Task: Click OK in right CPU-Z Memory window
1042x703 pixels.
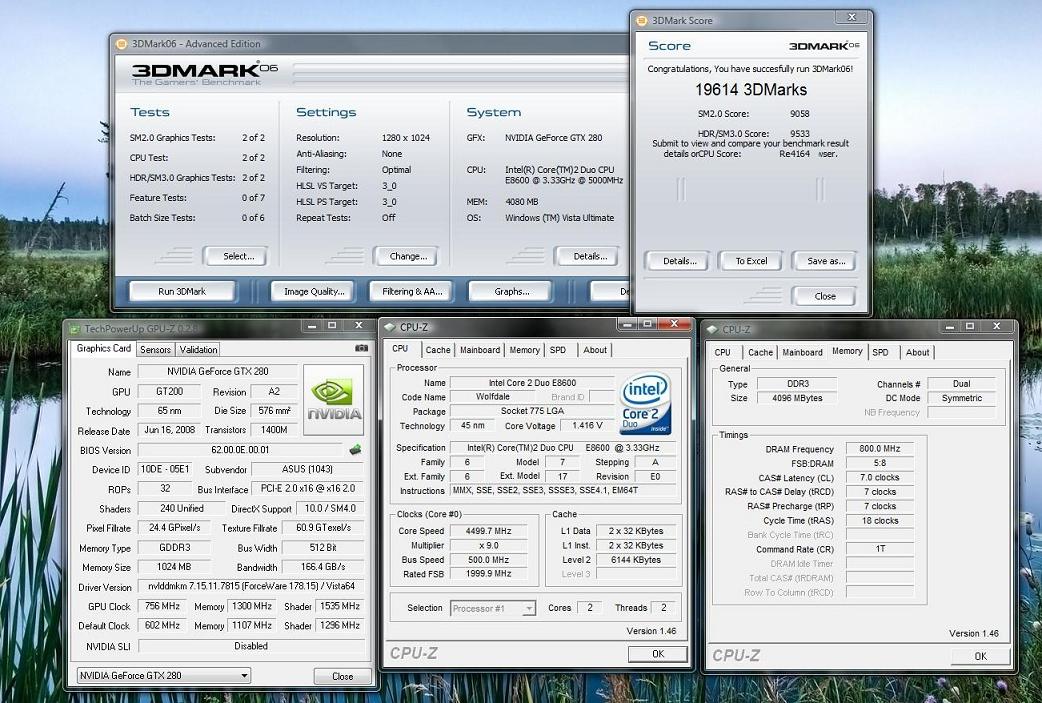Action: coord(980,656)
